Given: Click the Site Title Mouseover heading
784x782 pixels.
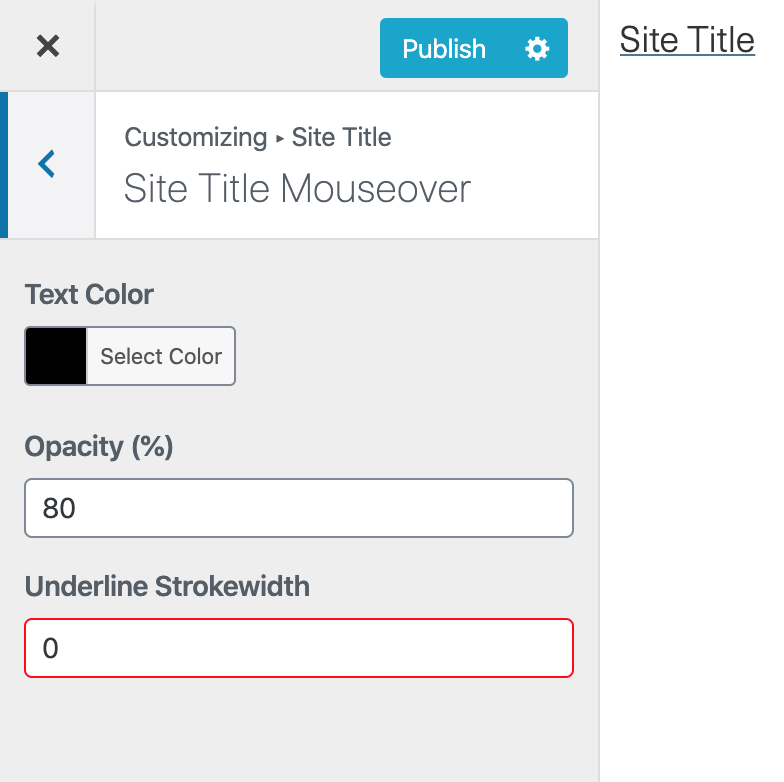Looking at the screenshot, I should point(297,189).
